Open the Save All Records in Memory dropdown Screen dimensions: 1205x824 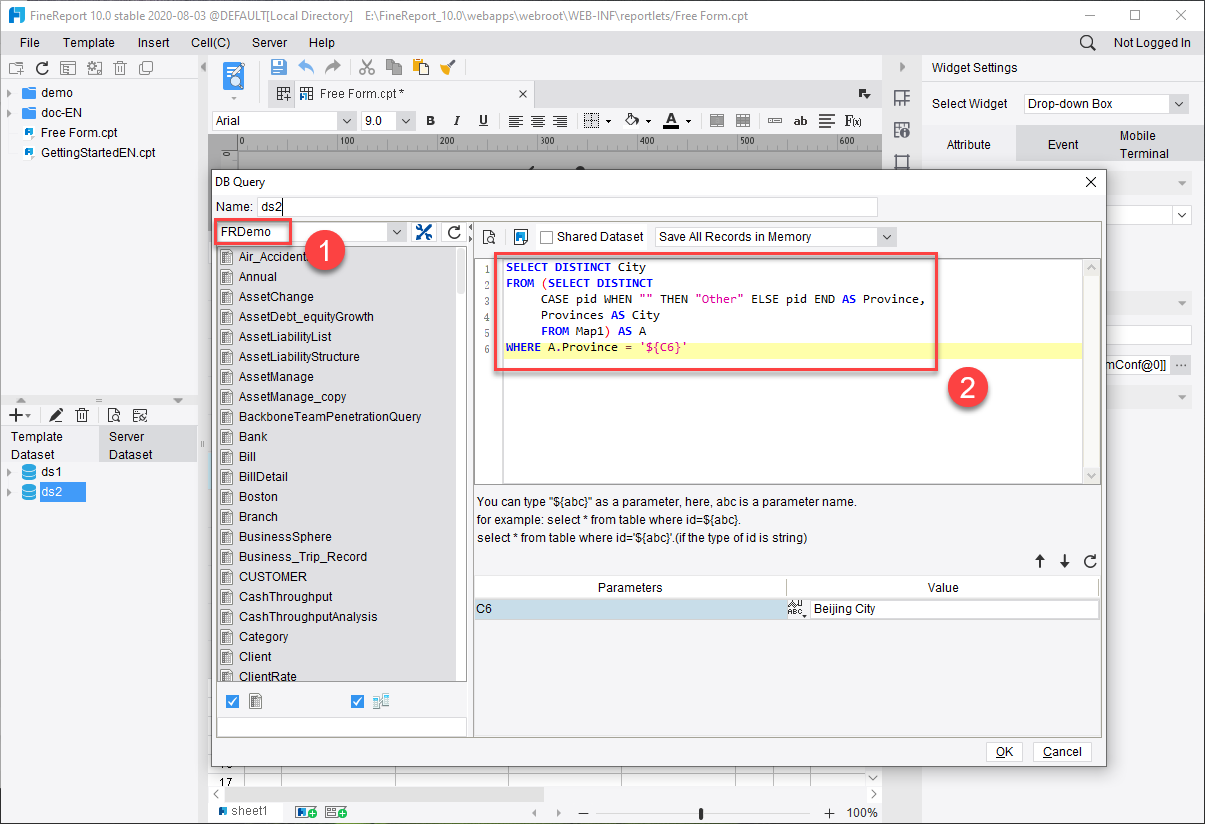(886, 237)
